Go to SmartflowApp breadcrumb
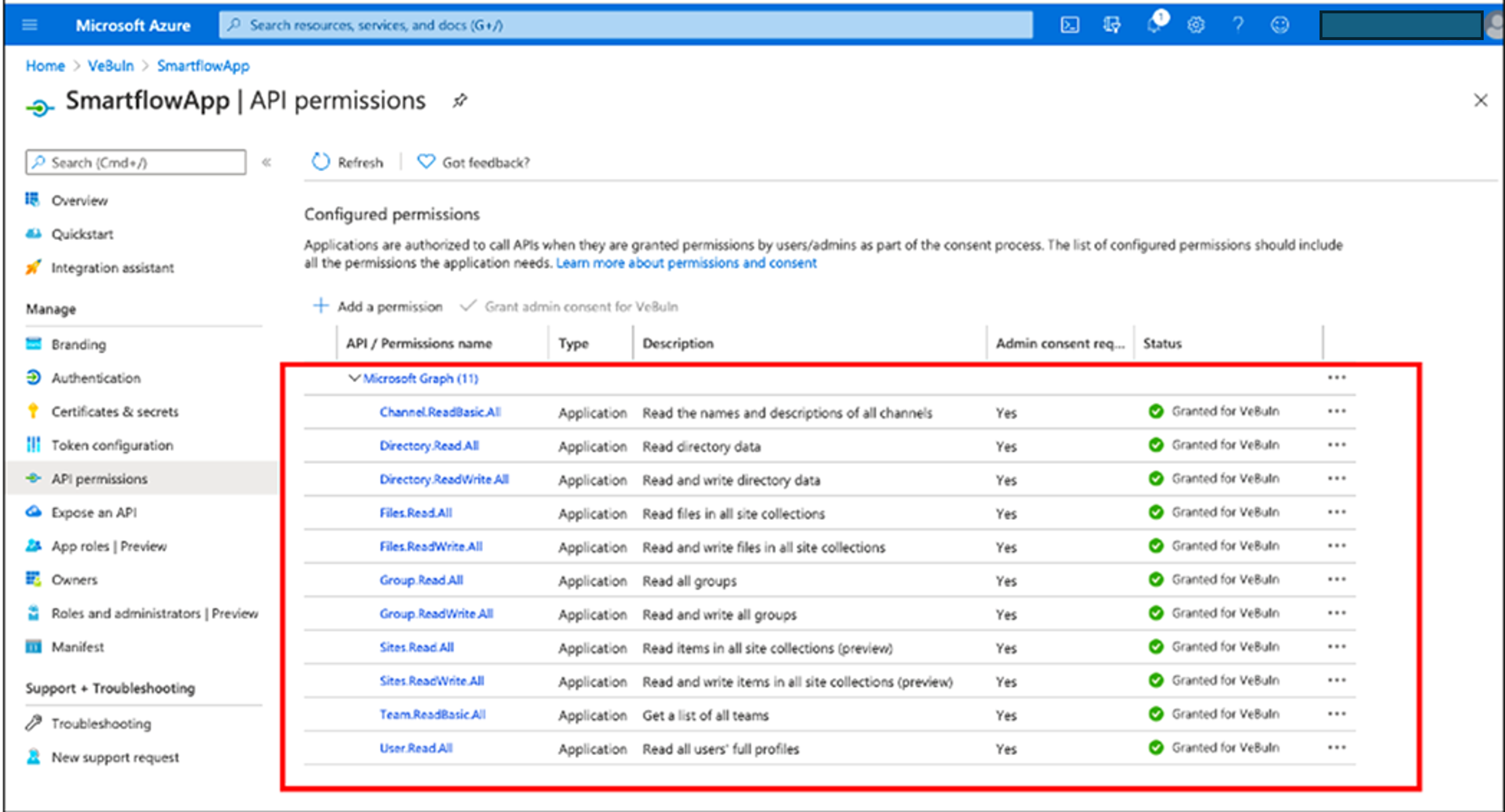Image resolution: width=1505 pixels, height=812 pixels. click(x=203, y=66)
